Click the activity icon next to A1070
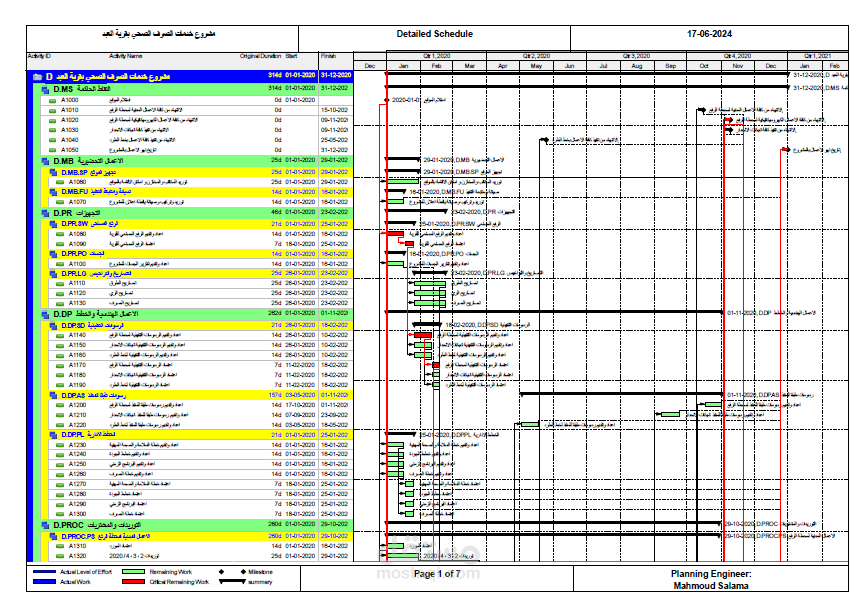Viewport: 857px width, 594px height. tap(60, 203)
